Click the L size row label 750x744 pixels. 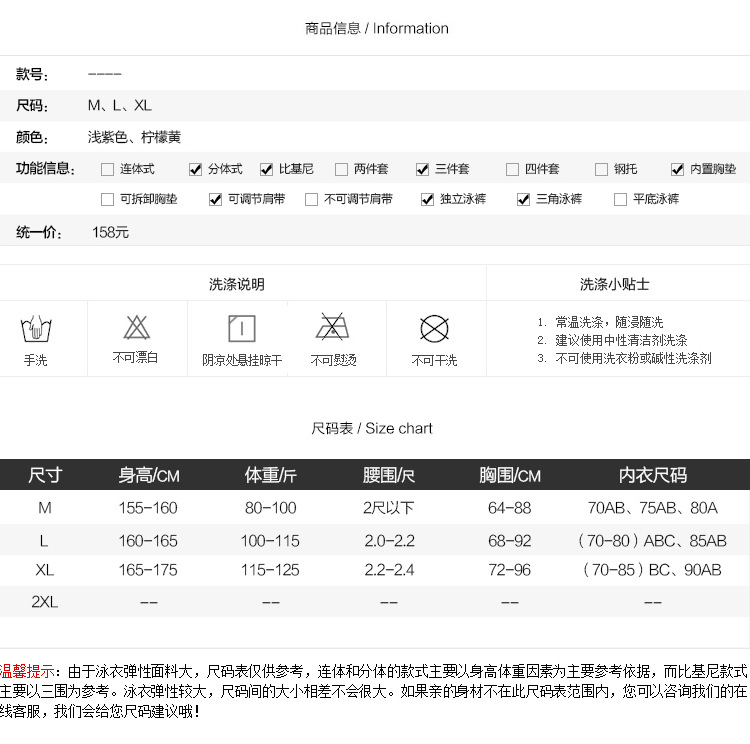[44, 541]
